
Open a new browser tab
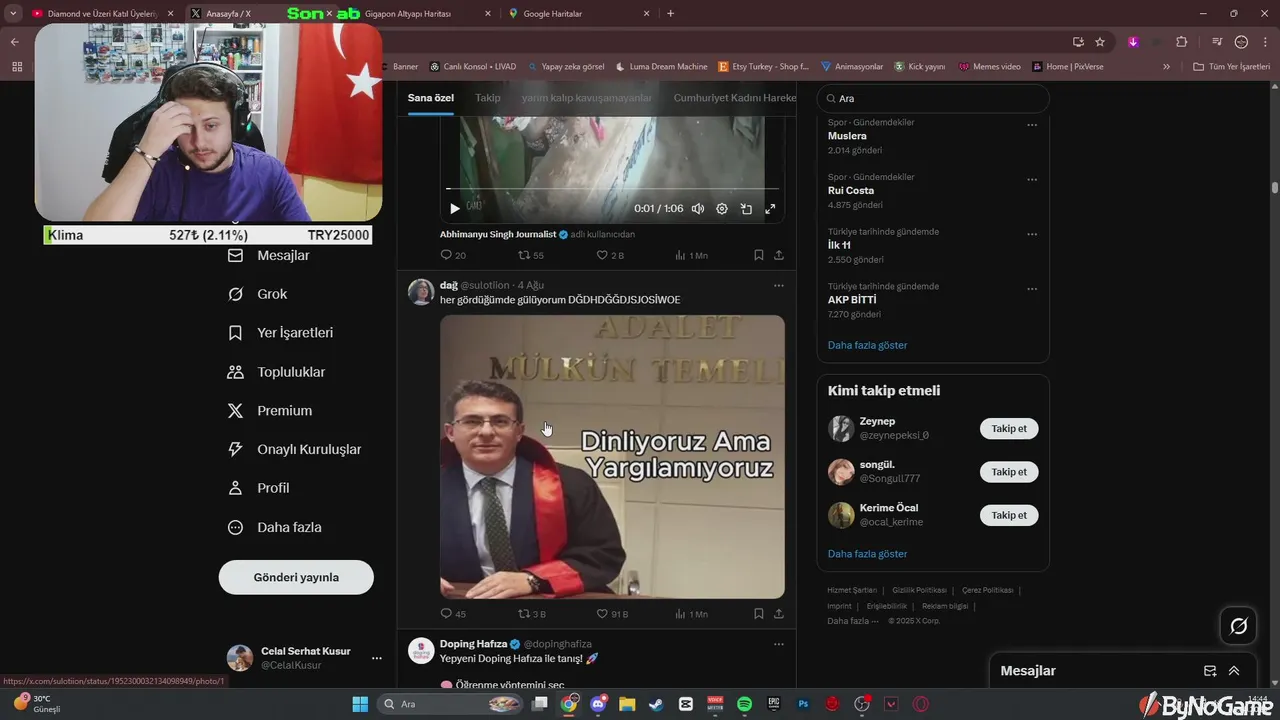[670, 14]
